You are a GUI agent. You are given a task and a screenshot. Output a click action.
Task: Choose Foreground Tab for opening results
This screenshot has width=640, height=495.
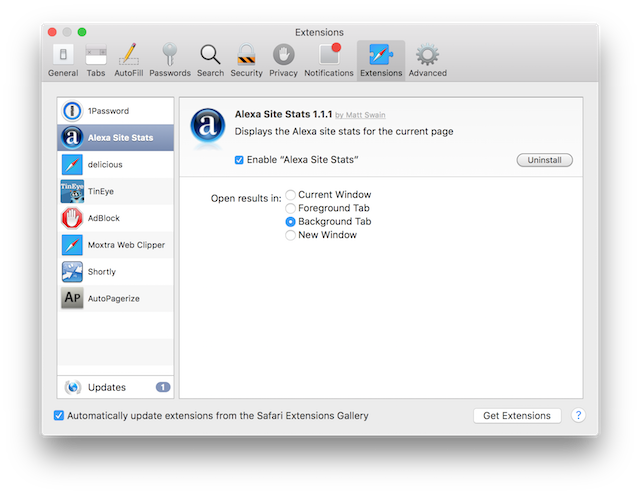tap(291, 208)
